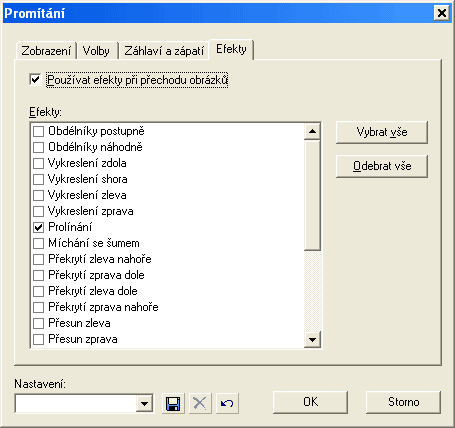Click the list's scroll down arrow
The image size is (455, 428).
[312, 340]
